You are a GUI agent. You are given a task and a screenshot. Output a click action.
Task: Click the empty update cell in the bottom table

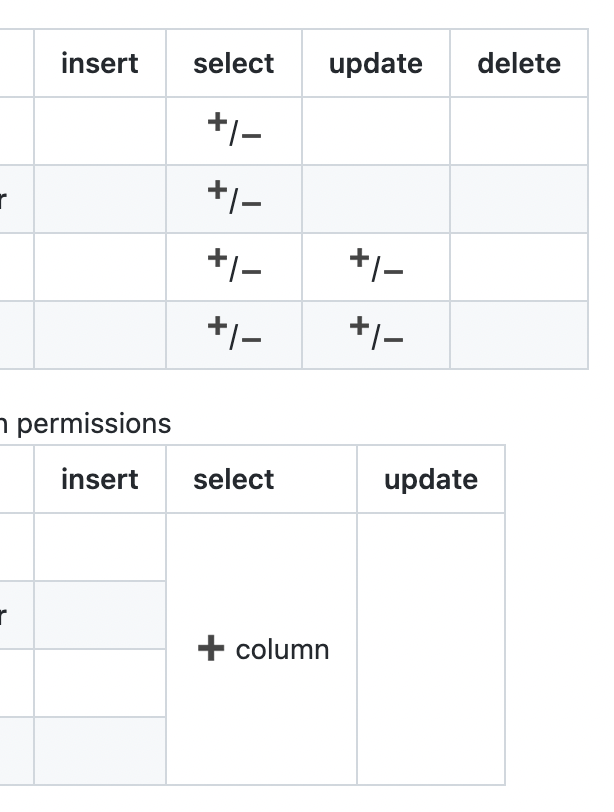(430, 649)
